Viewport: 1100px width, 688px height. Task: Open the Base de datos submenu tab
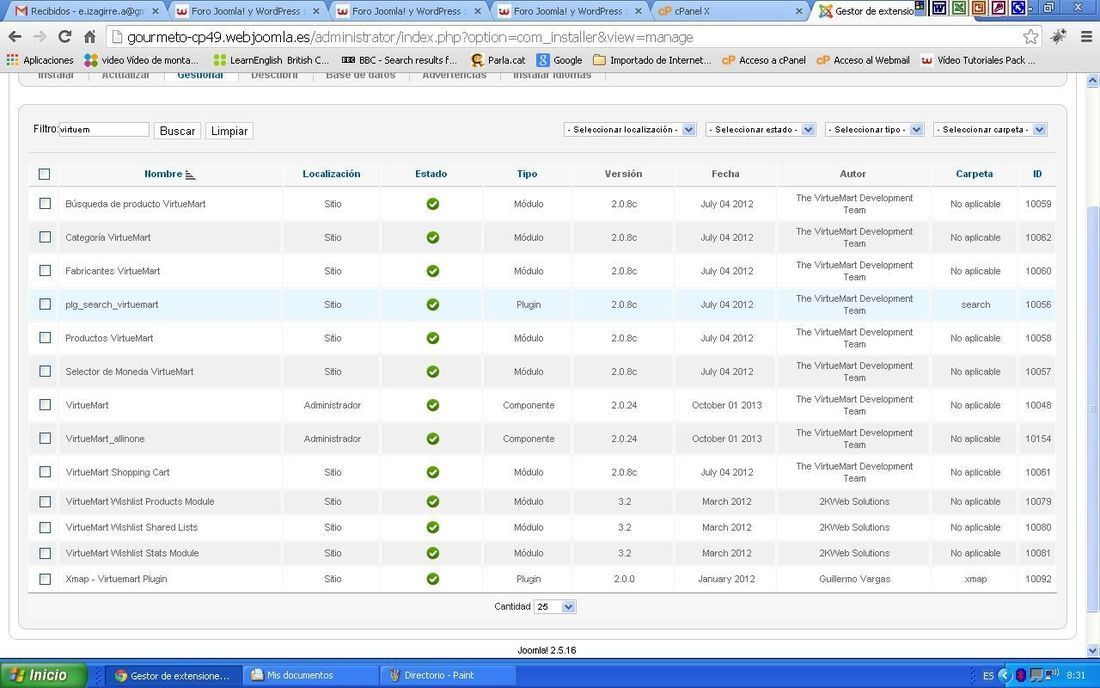361,75
